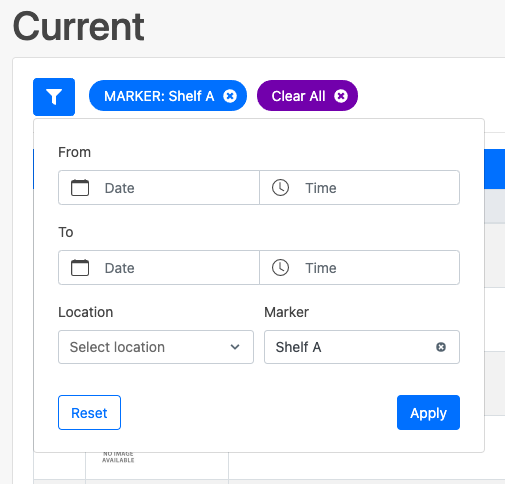The height and width of the screenshot is (484, 505).
Task: Click the Reset button
Action: click(x=89, y=413)
